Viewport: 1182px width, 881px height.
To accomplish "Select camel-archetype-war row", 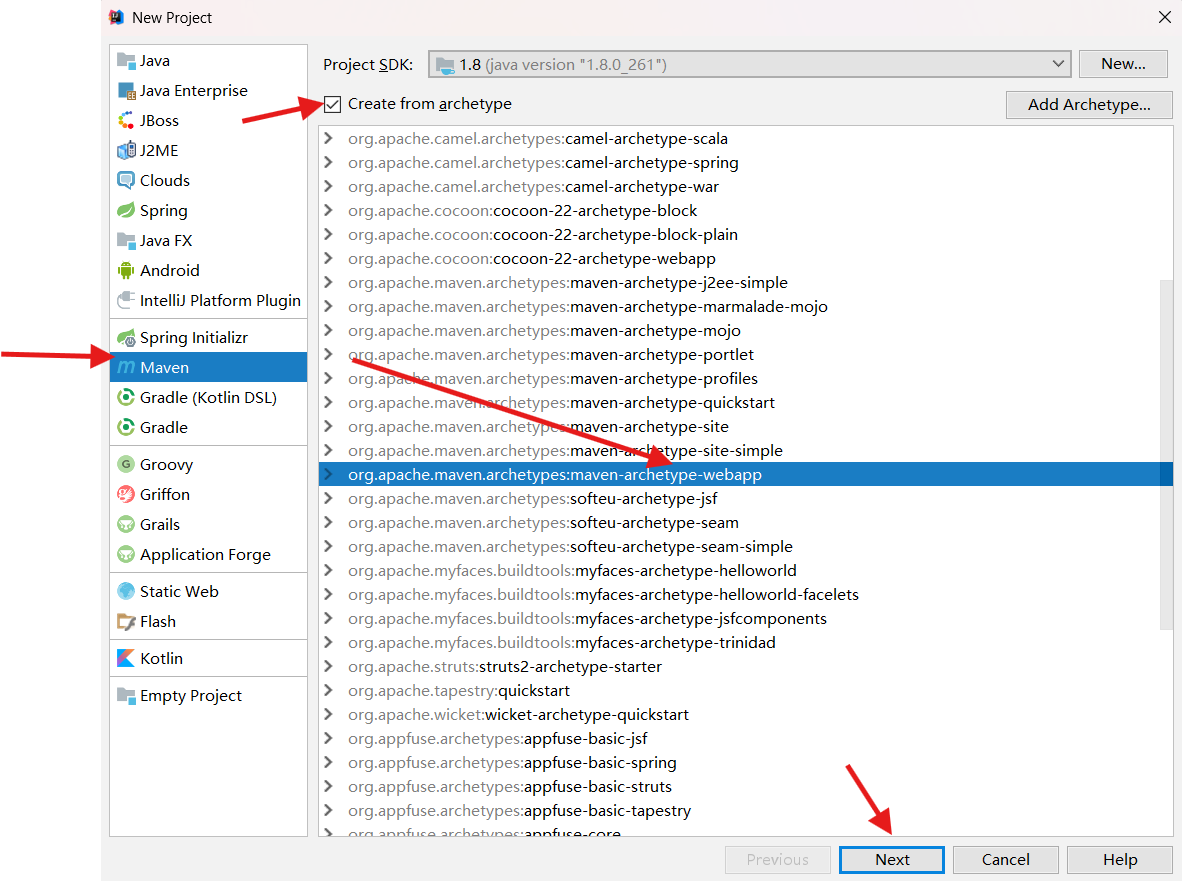I will pos(746,187).
